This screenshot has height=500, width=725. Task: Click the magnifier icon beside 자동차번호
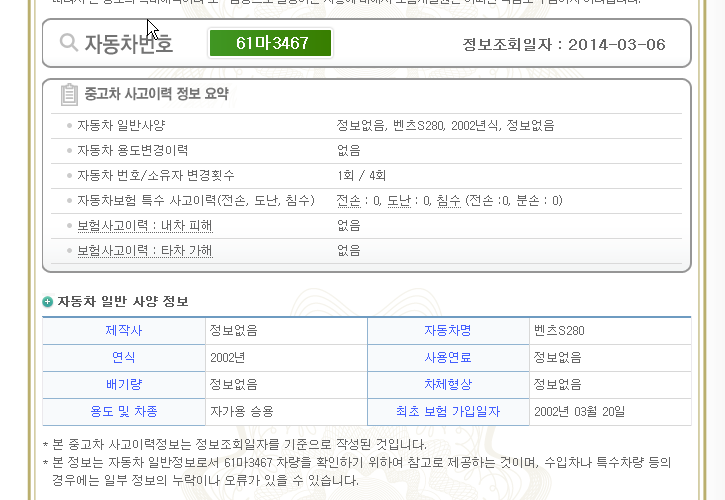point(68,43)
